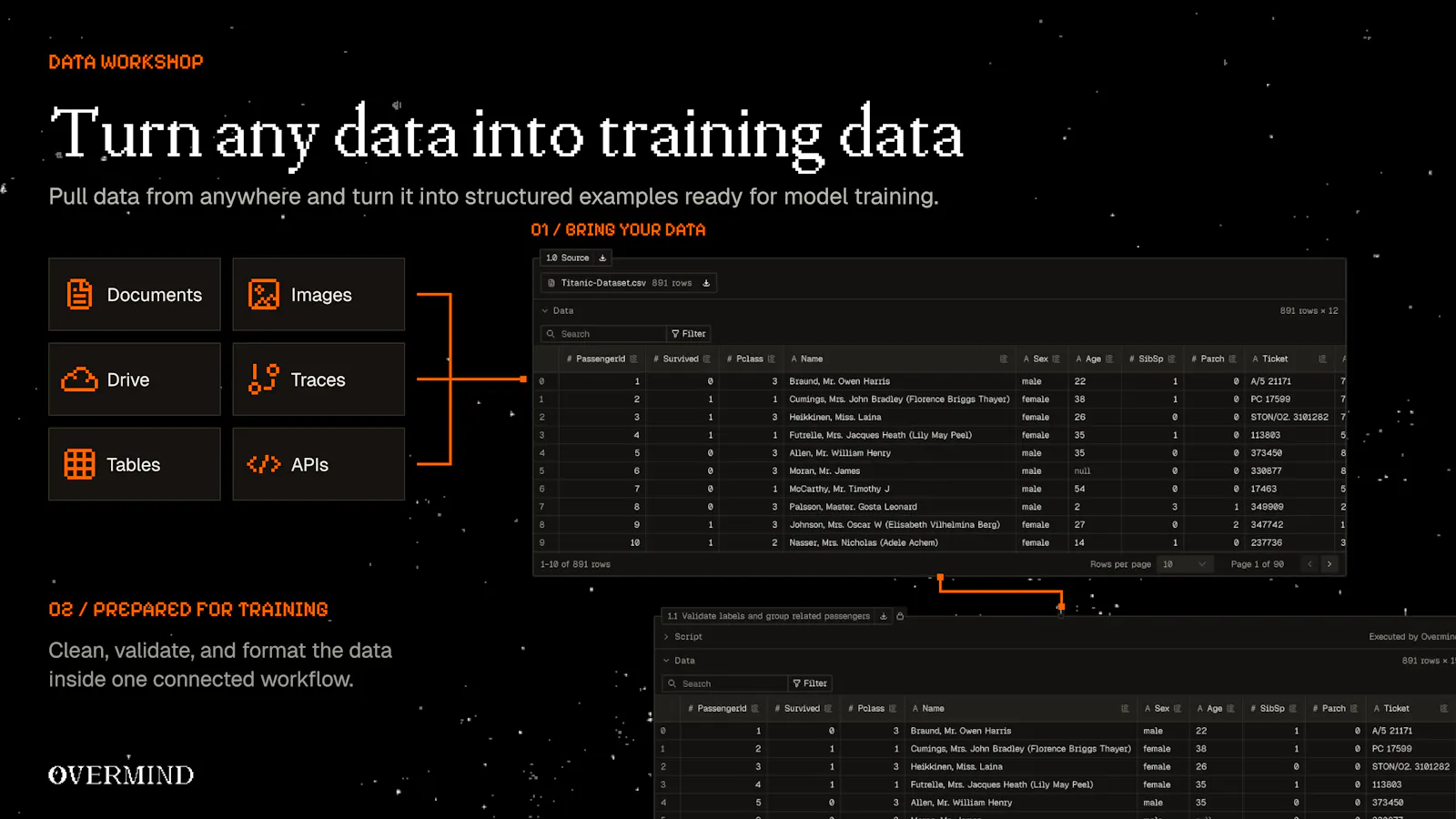1456x819 pixels.
Task: Click the Pclass column menu icon in Source table
Action: click(772, 359)
